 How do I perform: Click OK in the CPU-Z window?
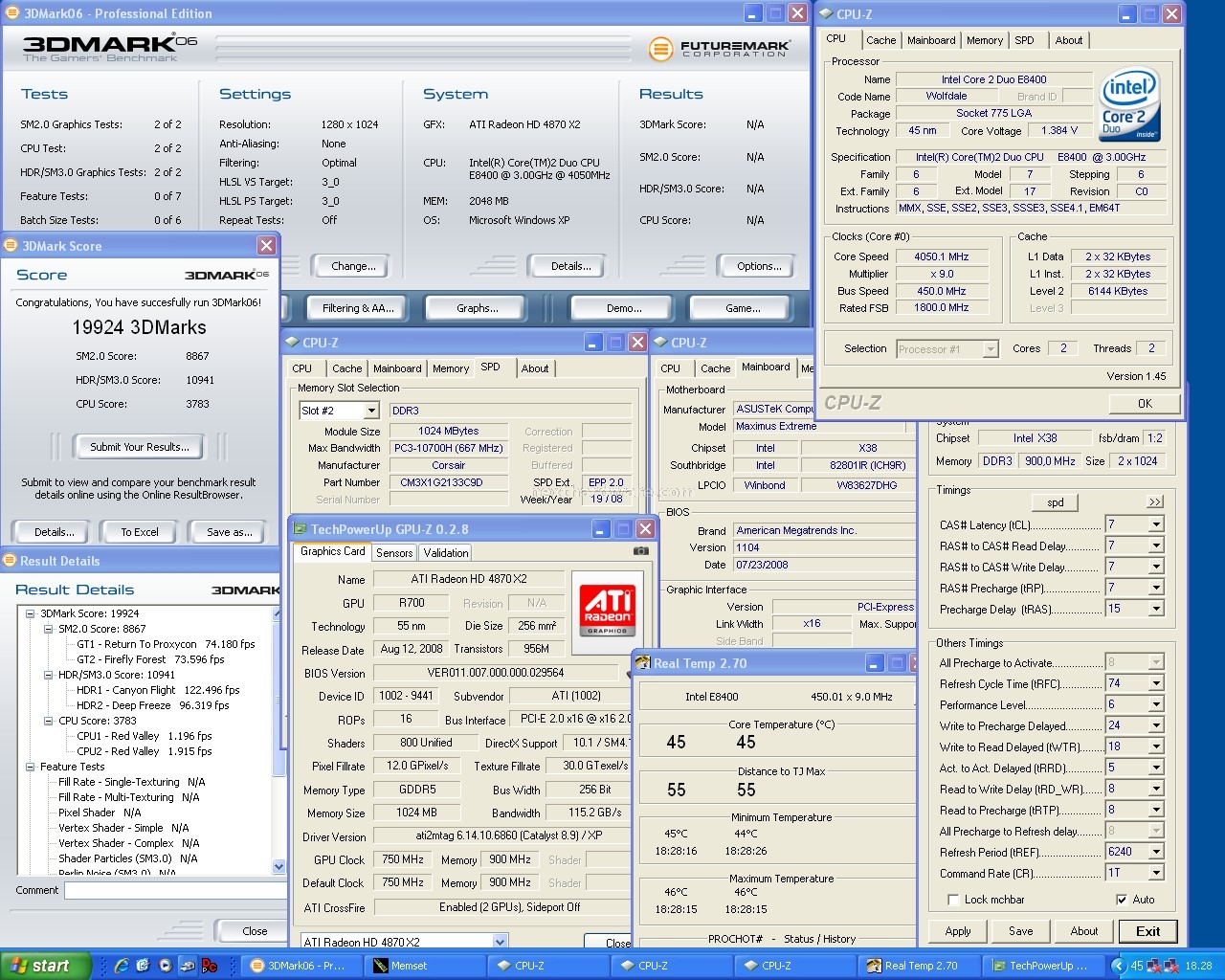pos(1145,403)
